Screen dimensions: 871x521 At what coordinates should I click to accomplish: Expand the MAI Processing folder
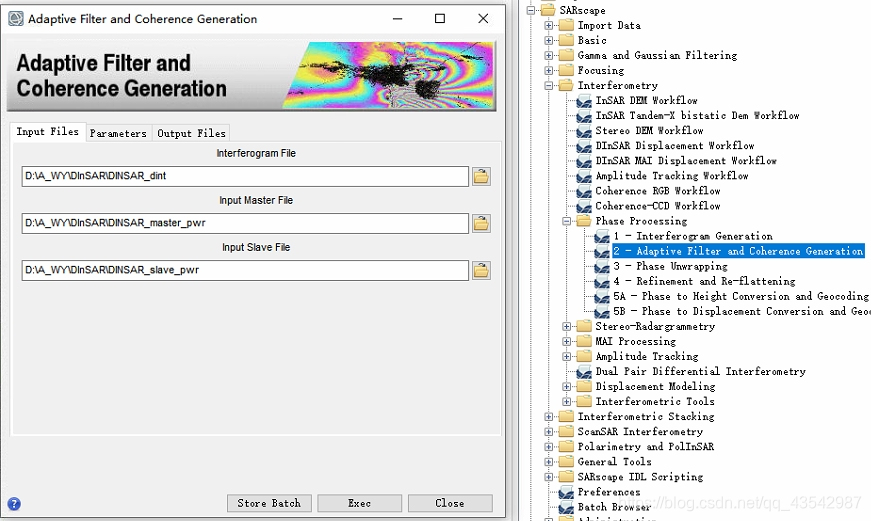[x=567, y=341]
